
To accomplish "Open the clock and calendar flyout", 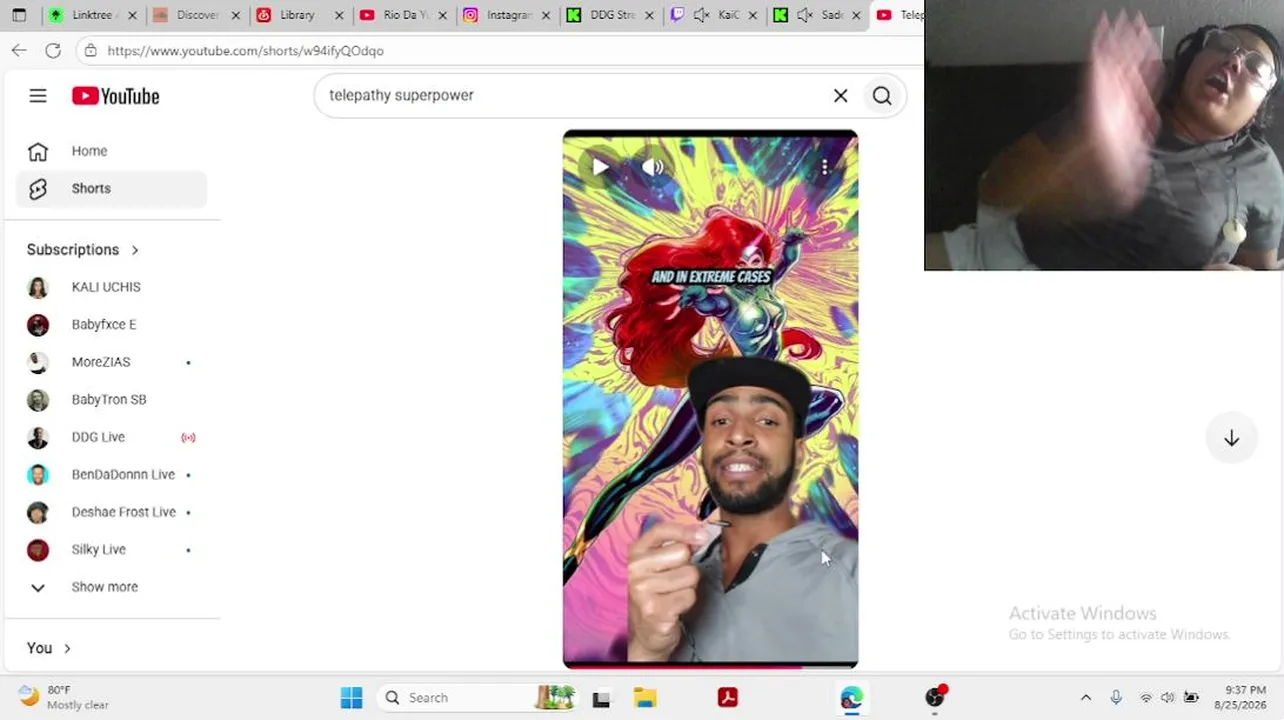I will point(1240,698).
